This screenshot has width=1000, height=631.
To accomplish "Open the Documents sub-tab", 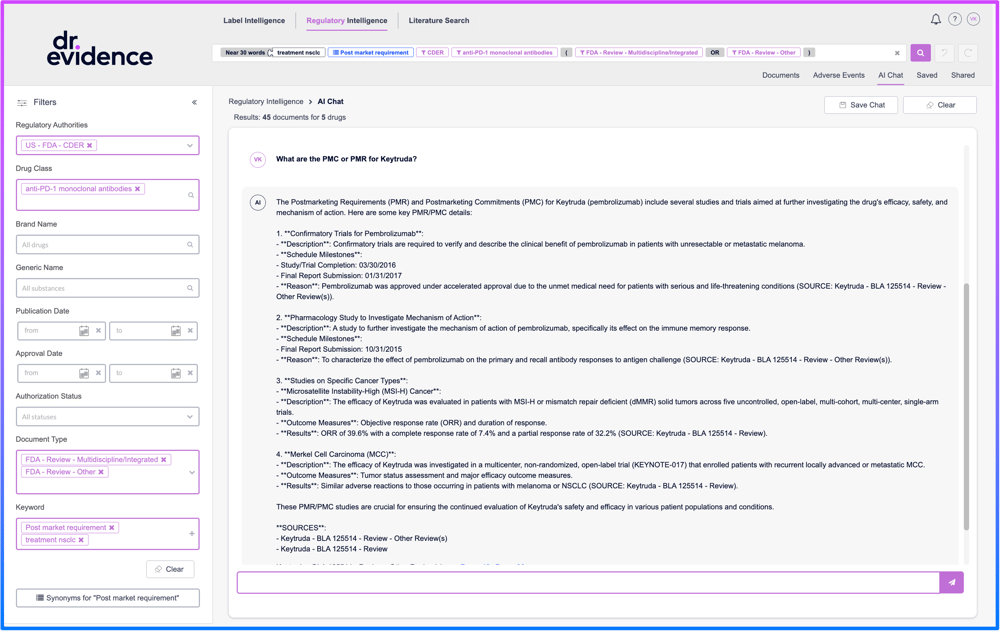I will pyautogui.click(x=781, y=75).
